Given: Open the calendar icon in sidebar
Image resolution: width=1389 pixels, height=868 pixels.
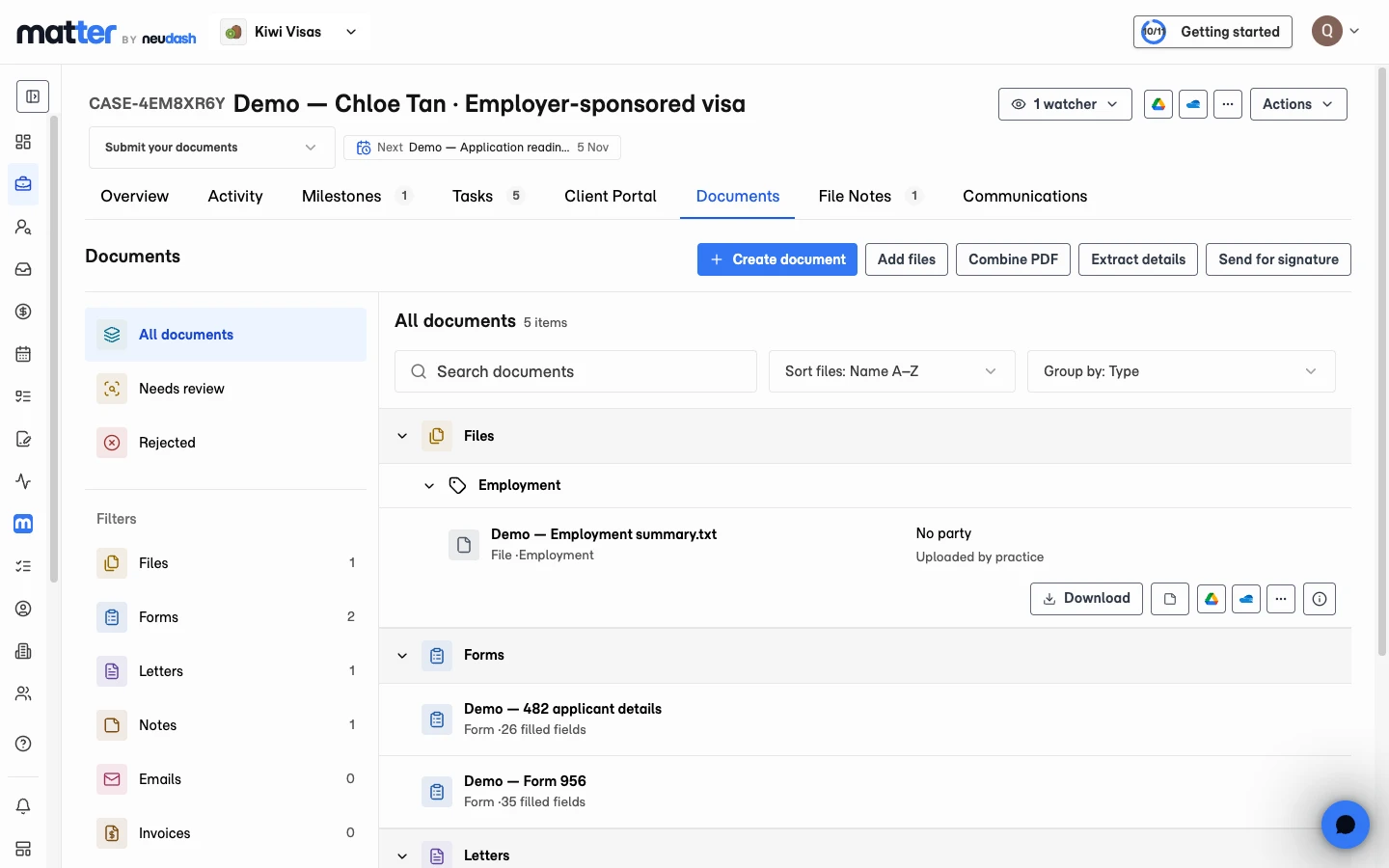Looking at the screenshot, I should pyautogui.click(x=23, y=354).
